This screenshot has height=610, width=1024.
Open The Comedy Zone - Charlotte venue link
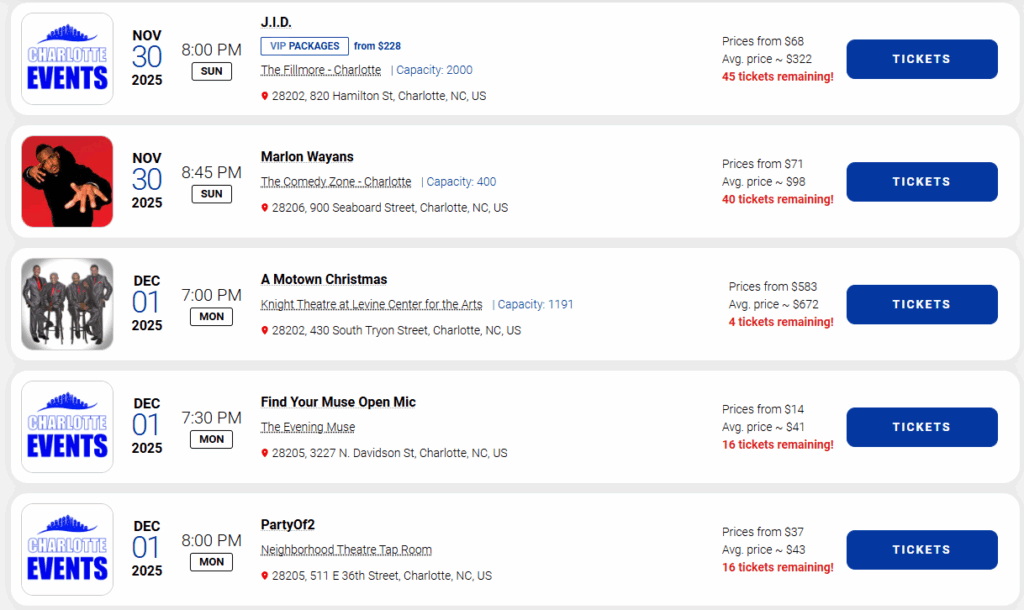(x=336, y=182)
